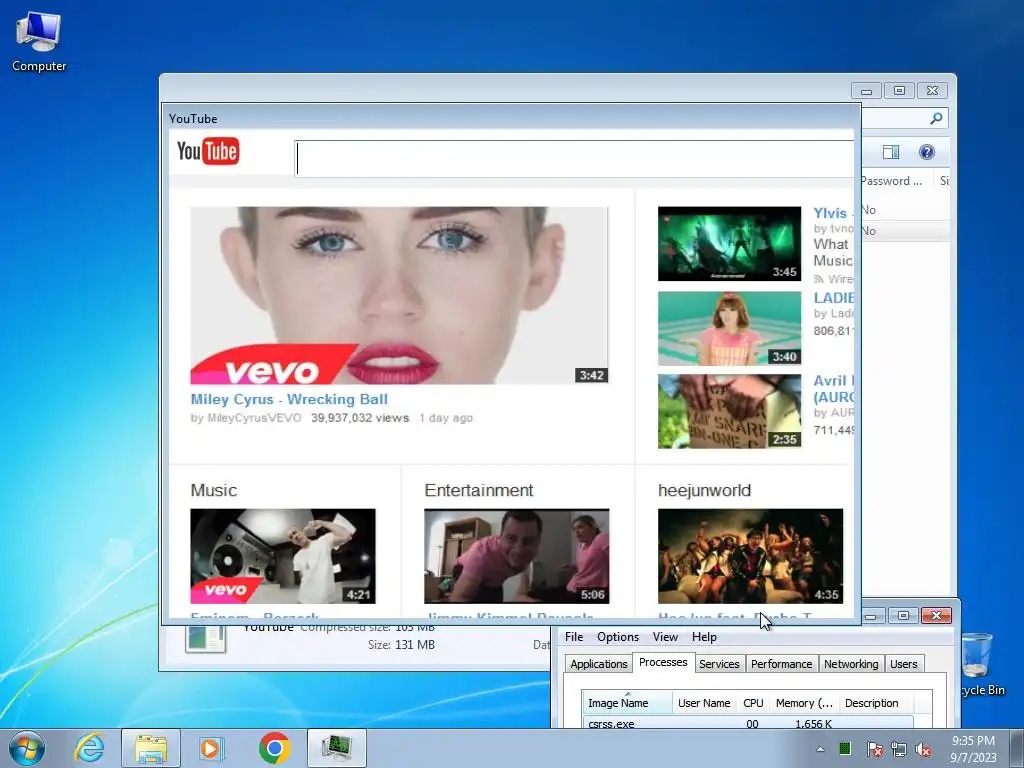Open the Action Center flag tray icon

pos(874,749)
